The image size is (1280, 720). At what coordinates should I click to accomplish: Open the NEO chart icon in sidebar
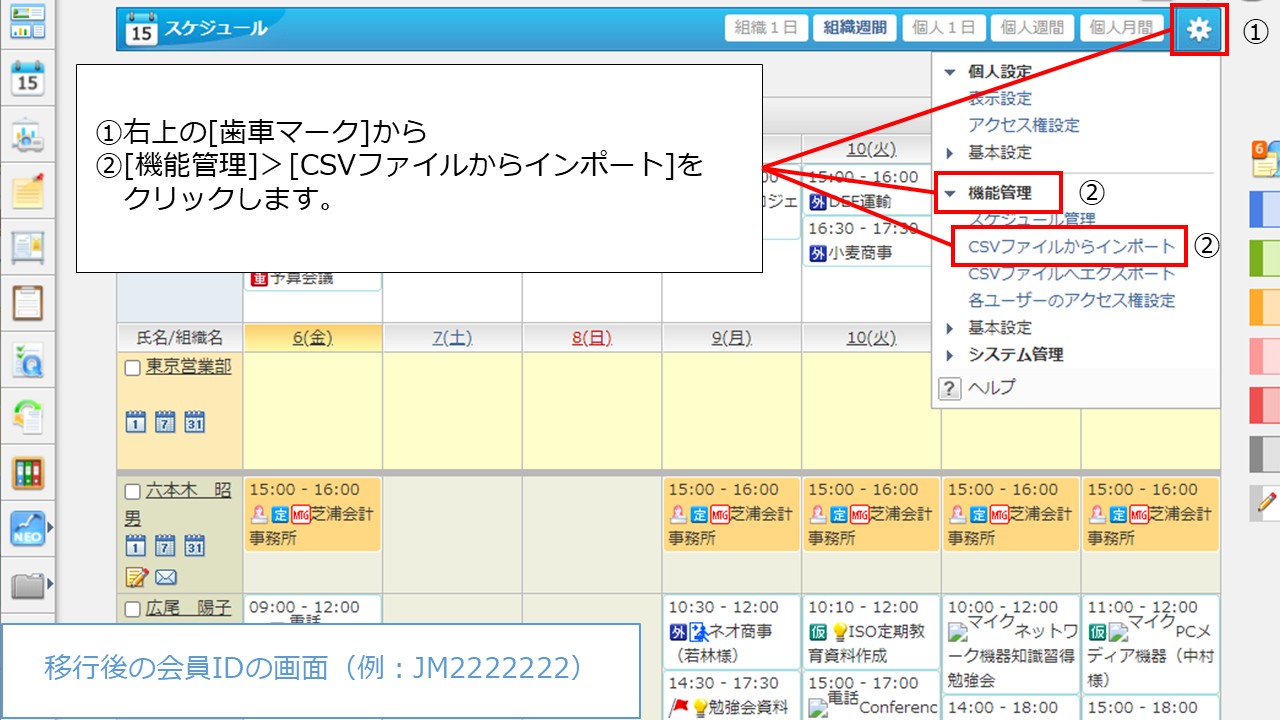(28, 530)
